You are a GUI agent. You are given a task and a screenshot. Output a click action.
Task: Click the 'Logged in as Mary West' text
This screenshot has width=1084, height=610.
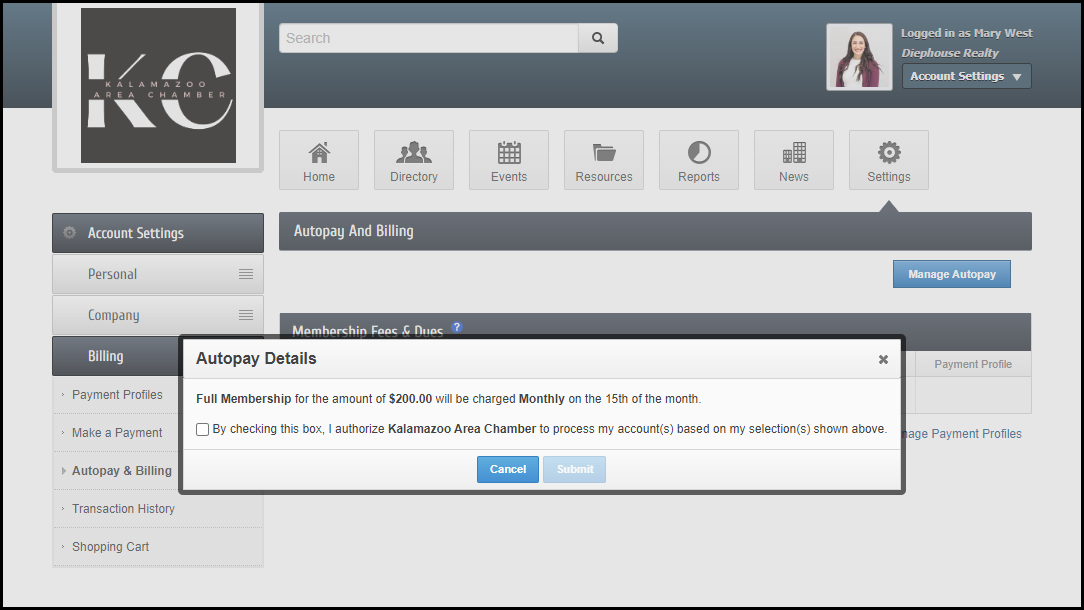[966, 33]
